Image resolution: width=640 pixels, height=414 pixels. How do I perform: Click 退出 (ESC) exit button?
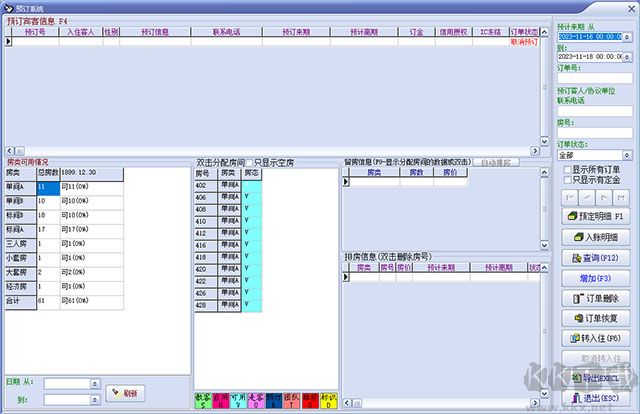[x=597, y=398]
